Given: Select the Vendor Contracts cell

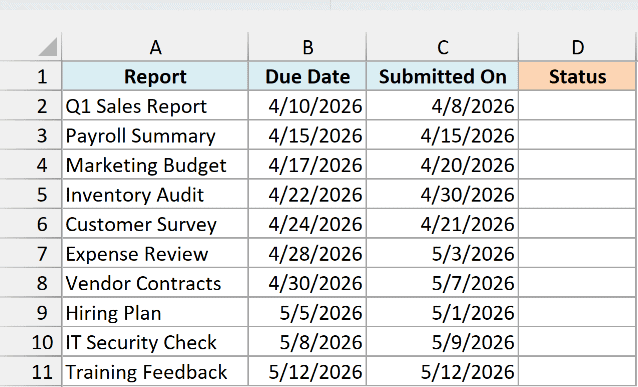Looking at the screenshot, I should coord(155,283).
